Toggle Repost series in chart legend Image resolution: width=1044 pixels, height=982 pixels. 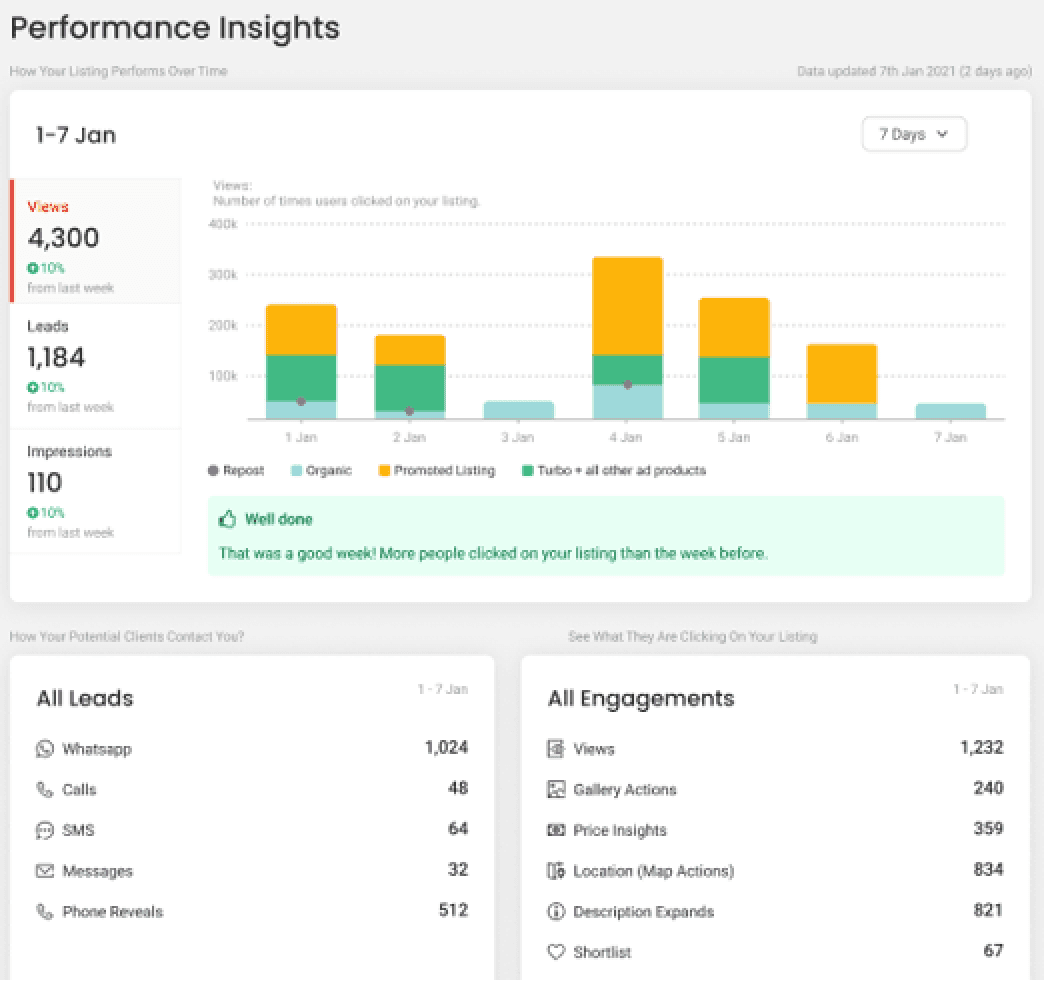[236, 470]
